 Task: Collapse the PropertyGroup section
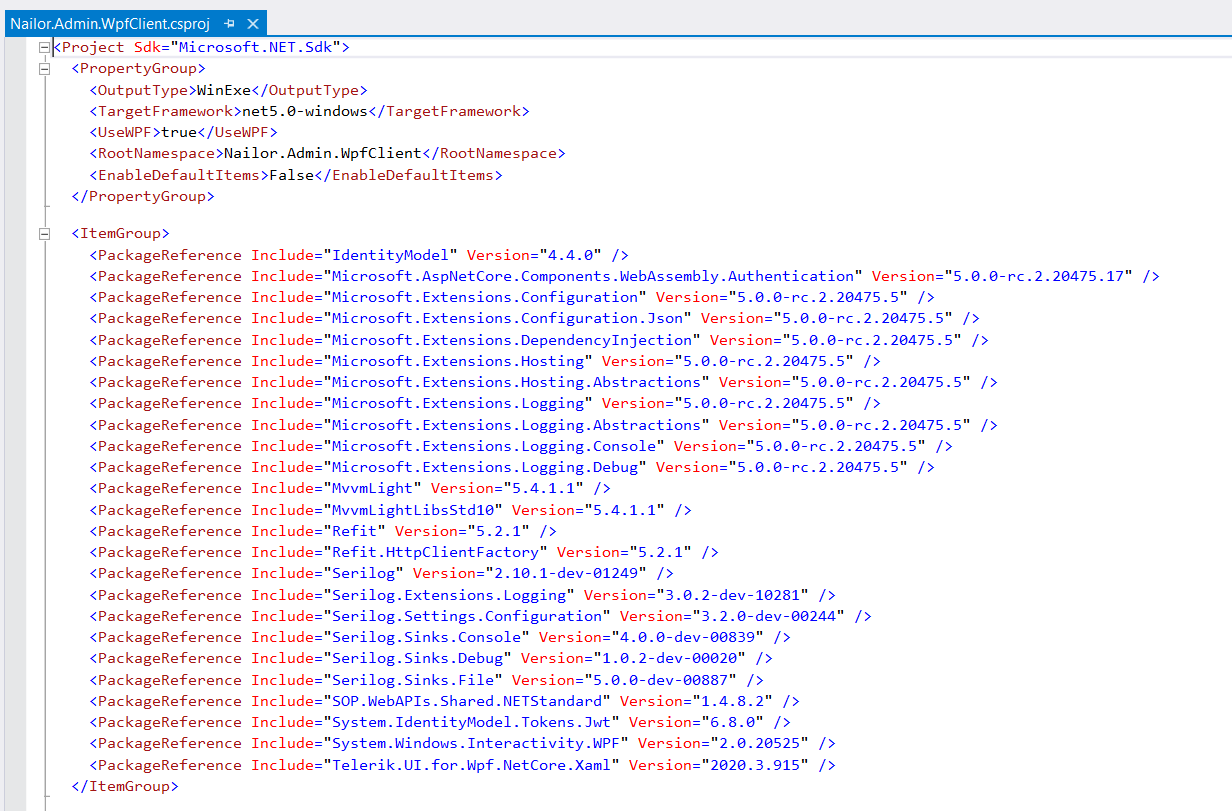44,68
